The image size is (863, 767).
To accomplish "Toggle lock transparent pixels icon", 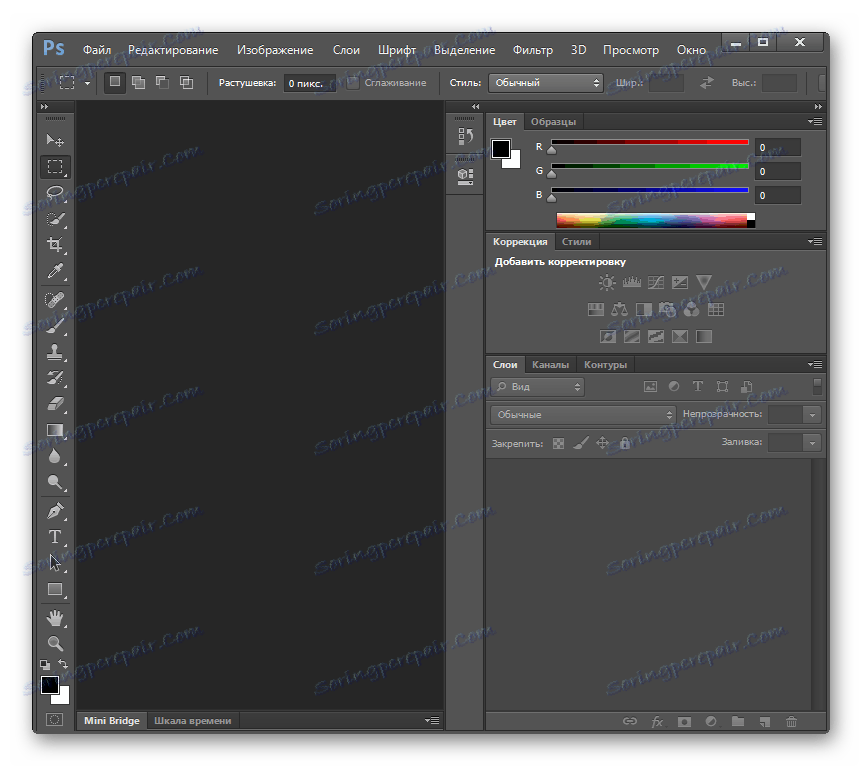I will point(559,443).
